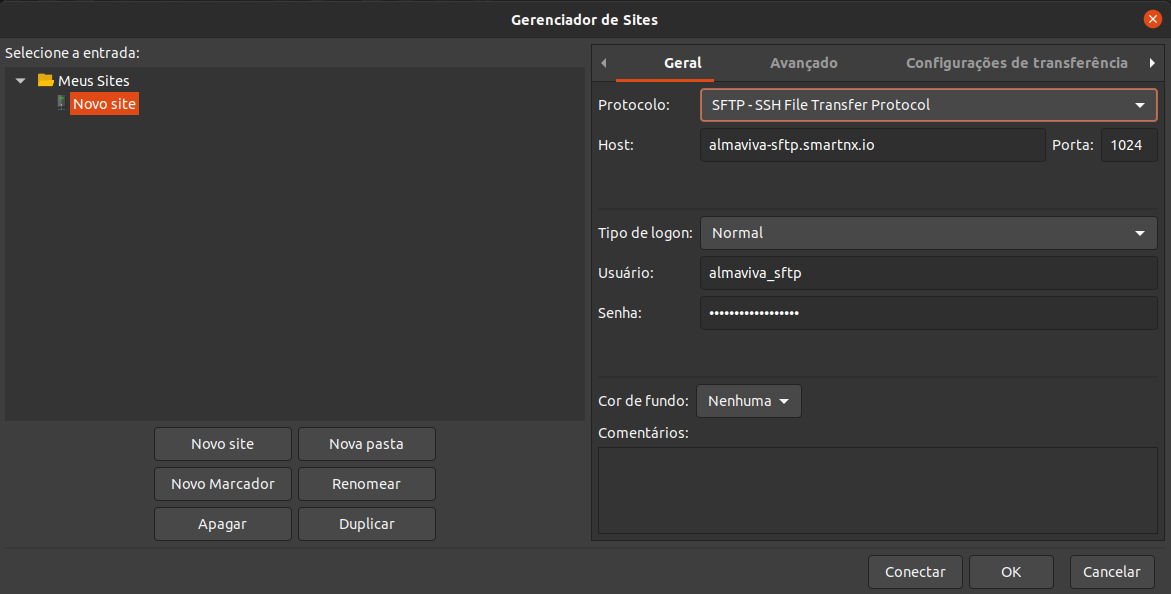Click the Nova pasta button
The height and width of the screenshot is (594, 1171).
pos(367,444)
